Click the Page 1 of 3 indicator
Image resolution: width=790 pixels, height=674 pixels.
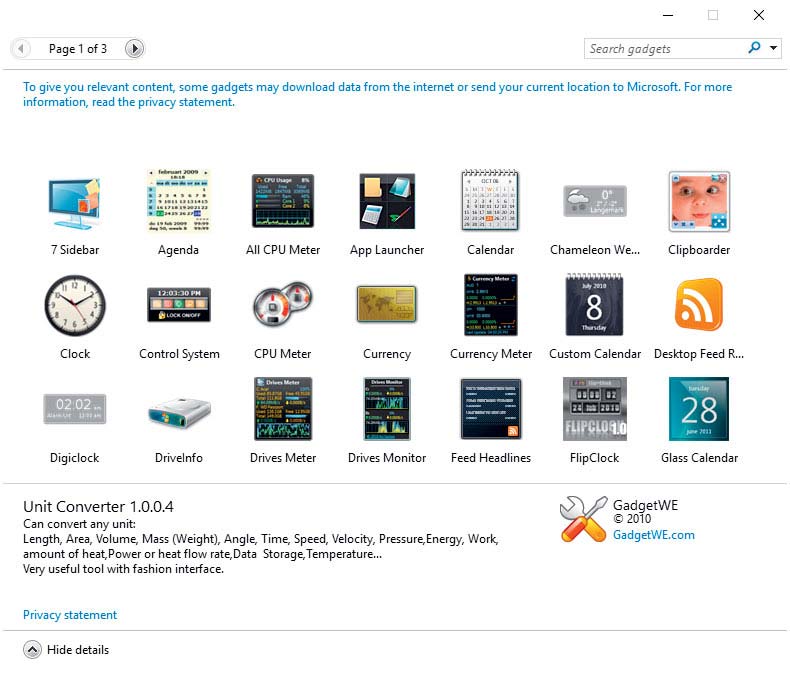78,49
